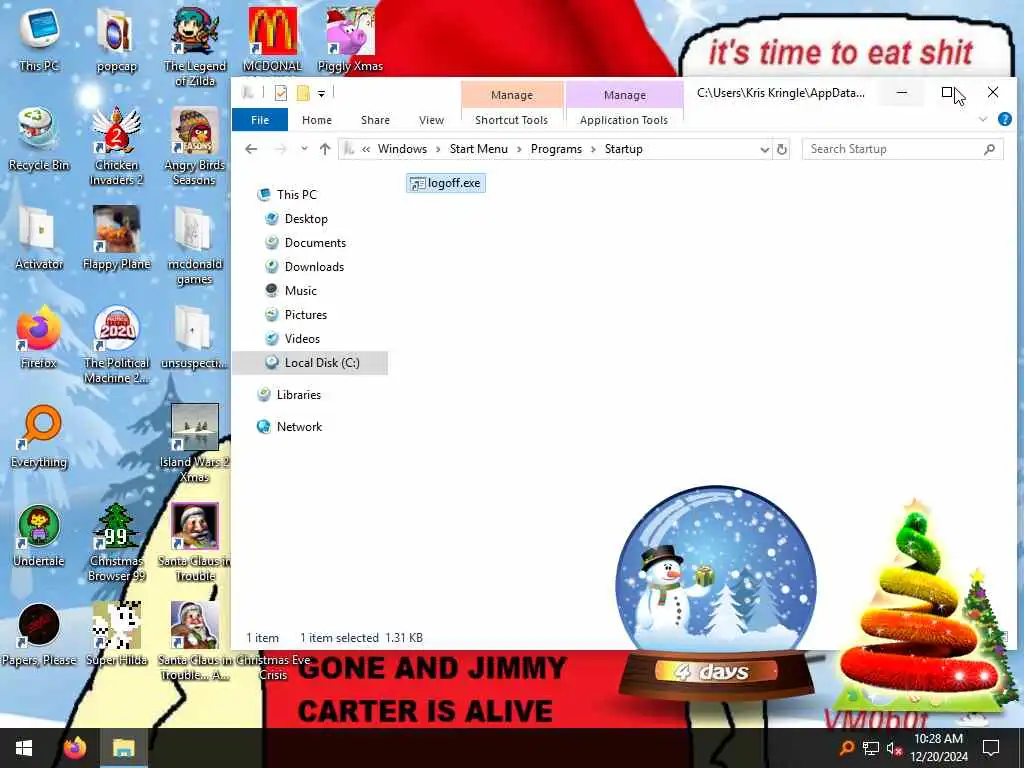Open the Customize Quick Access Toolbar dropdown
The image size is (1024, 768).
[x=321, y=94]
